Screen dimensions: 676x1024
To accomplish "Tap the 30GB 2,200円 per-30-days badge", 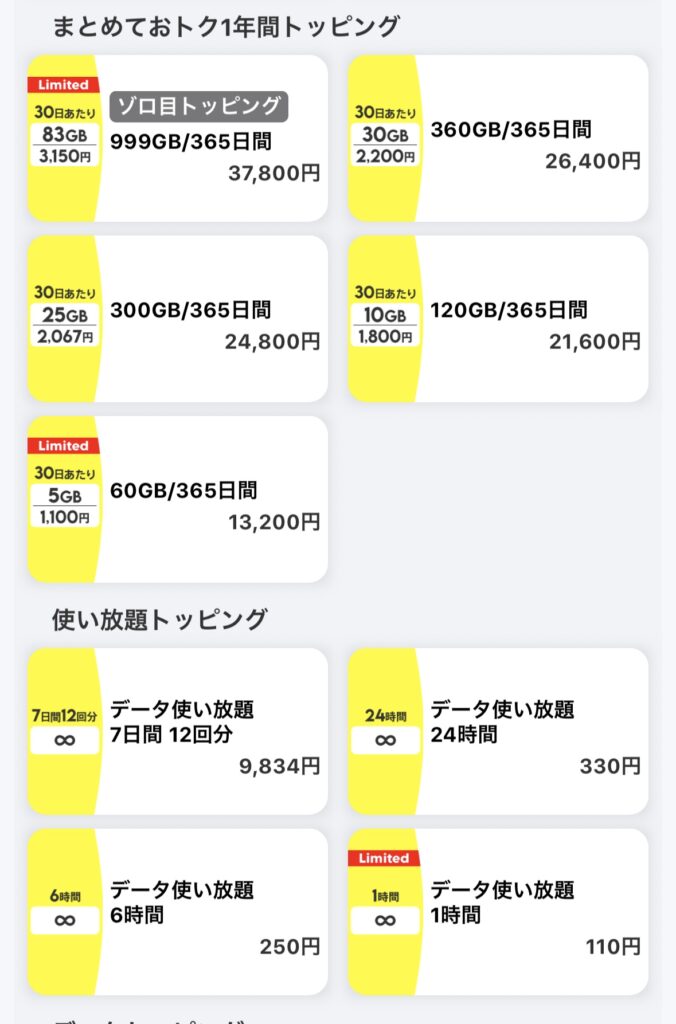I will click(x=385, y=135).
